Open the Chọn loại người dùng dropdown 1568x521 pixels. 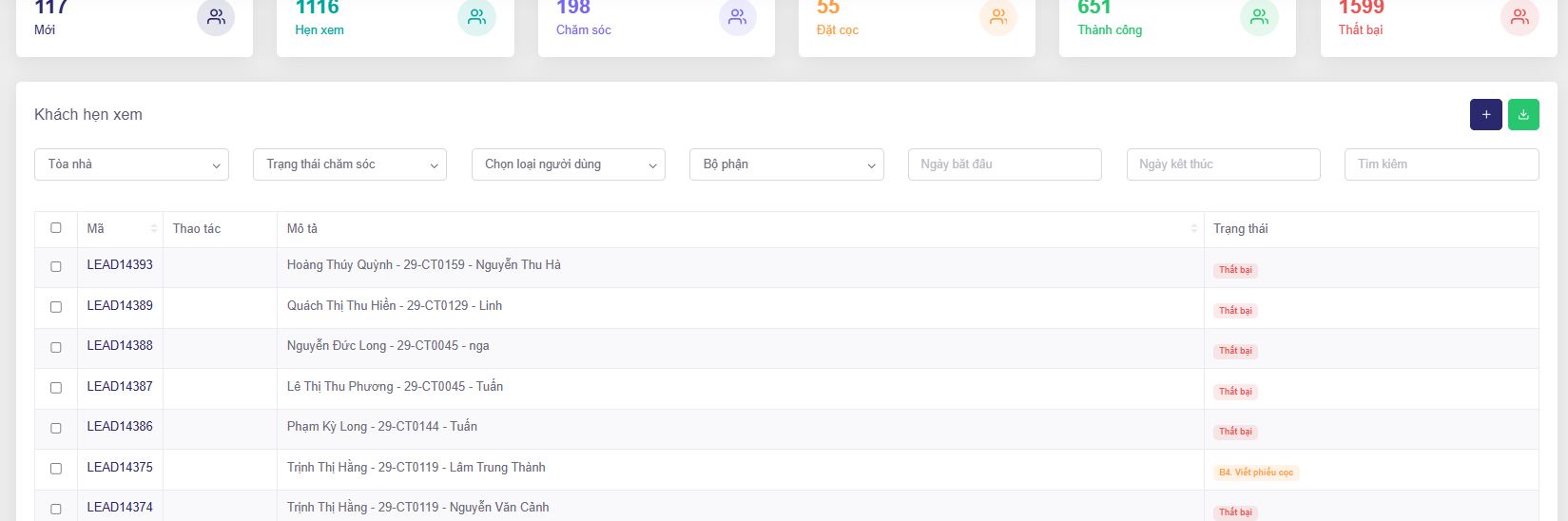pos(568,164)
